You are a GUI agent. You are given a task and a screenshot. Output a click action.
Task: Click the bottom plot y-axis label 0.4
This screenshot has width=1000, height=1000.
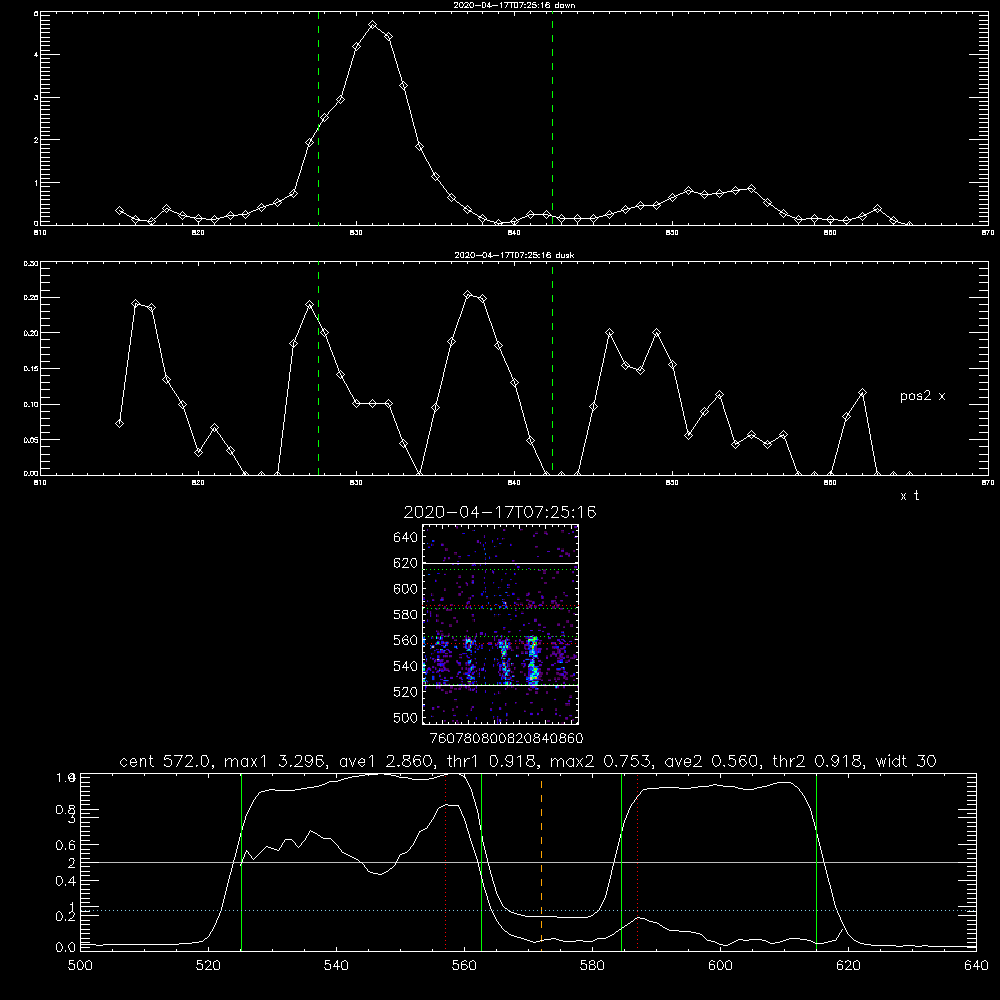coord(66,881)
